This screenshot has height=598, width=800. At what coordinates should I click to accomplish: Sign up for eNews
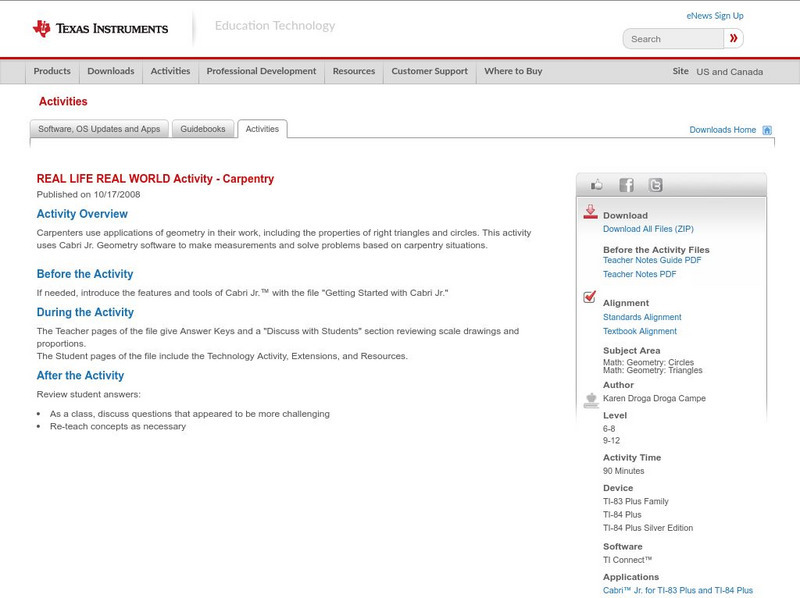click(x=714, y=15)
